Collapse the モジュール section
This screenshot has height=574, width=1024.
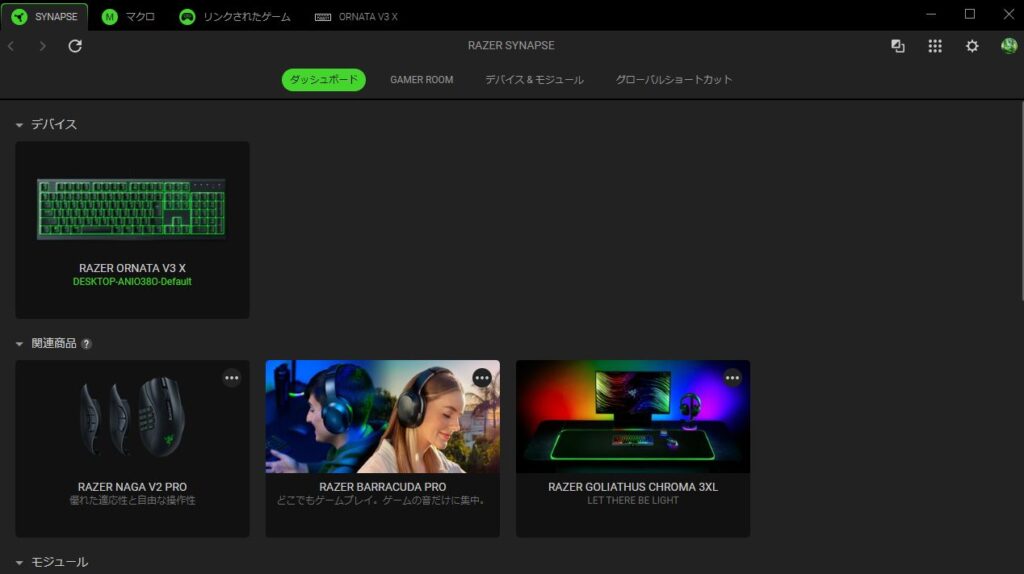coord(19,563)
